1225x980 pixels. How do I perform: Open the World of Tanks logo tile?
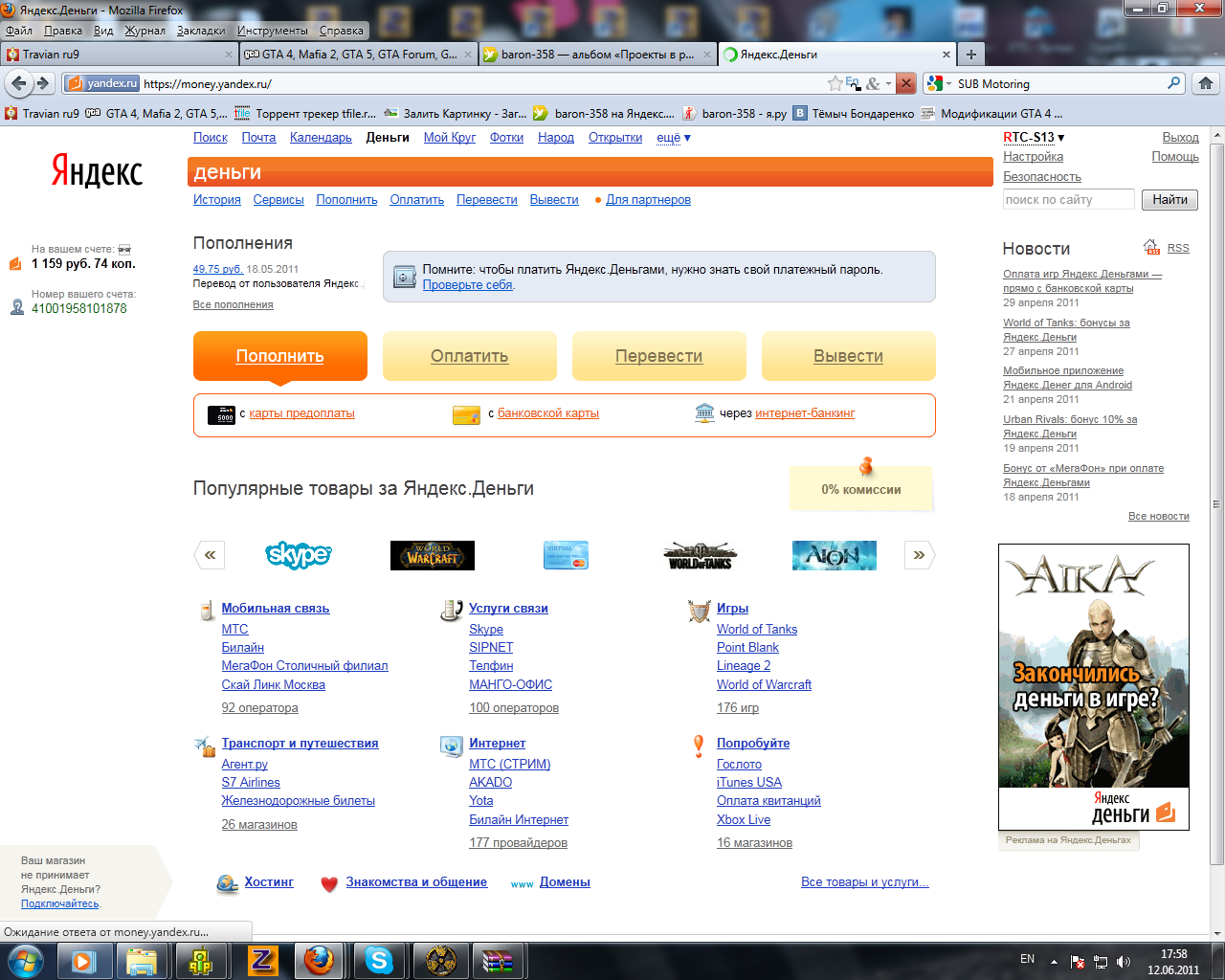pos(701,555)
